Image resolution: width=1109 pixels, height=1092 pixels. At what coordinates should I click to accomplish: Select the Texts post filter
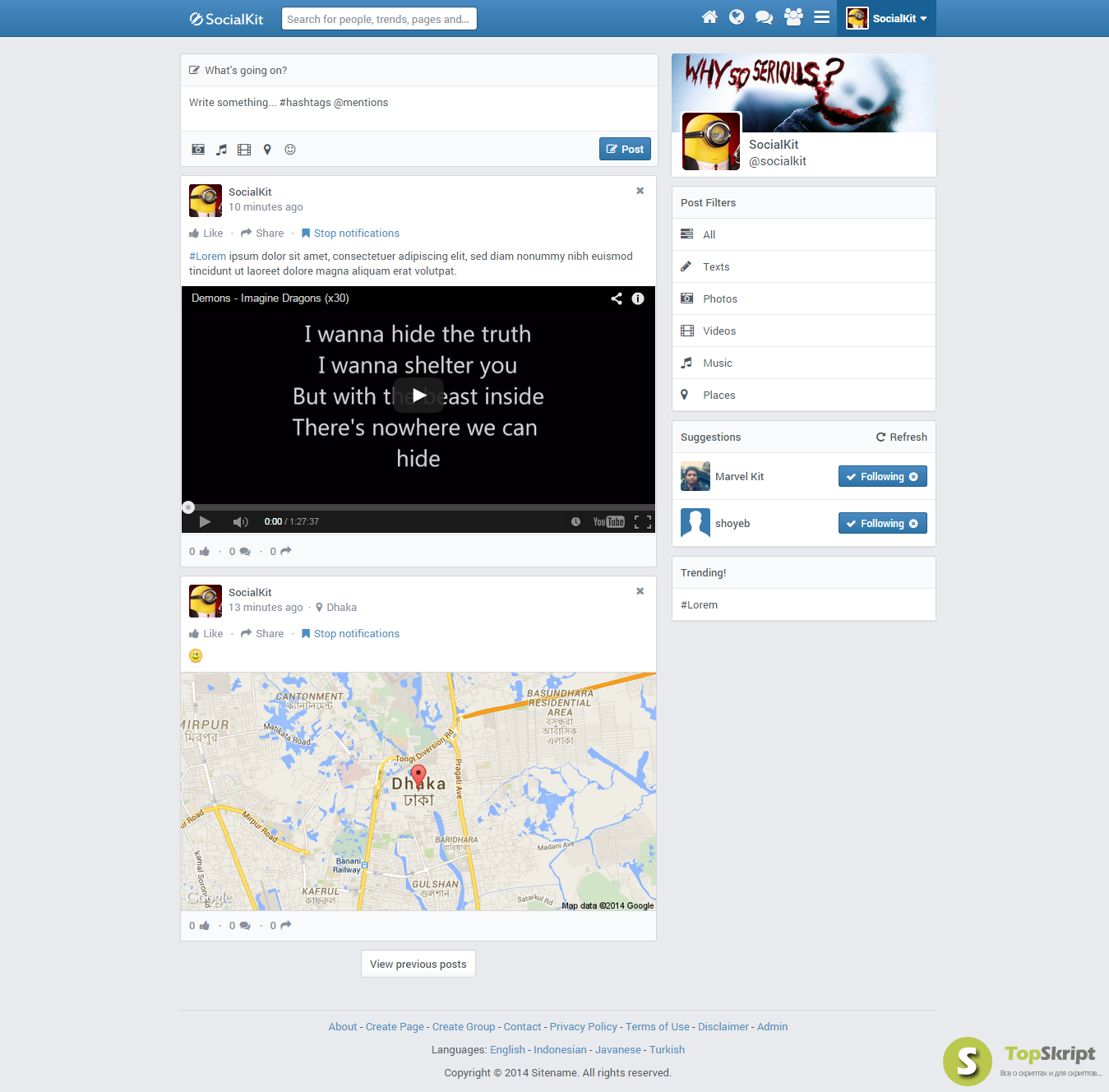(x=804, y=266)
